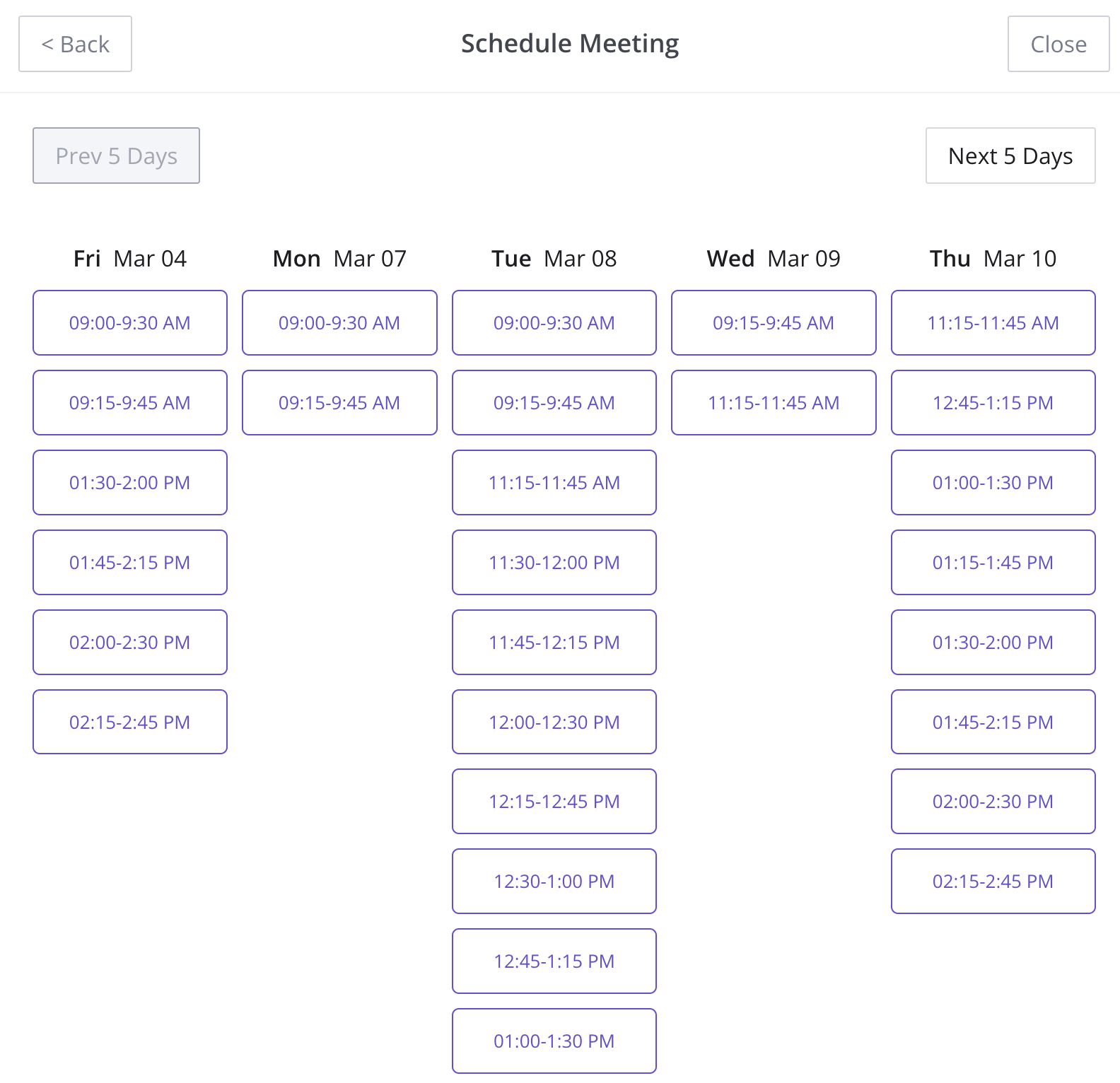Screen dimensions: 1120x1083
Task: Select Thursday 02:15-2:45 PM slot
Action: point(993,882)
